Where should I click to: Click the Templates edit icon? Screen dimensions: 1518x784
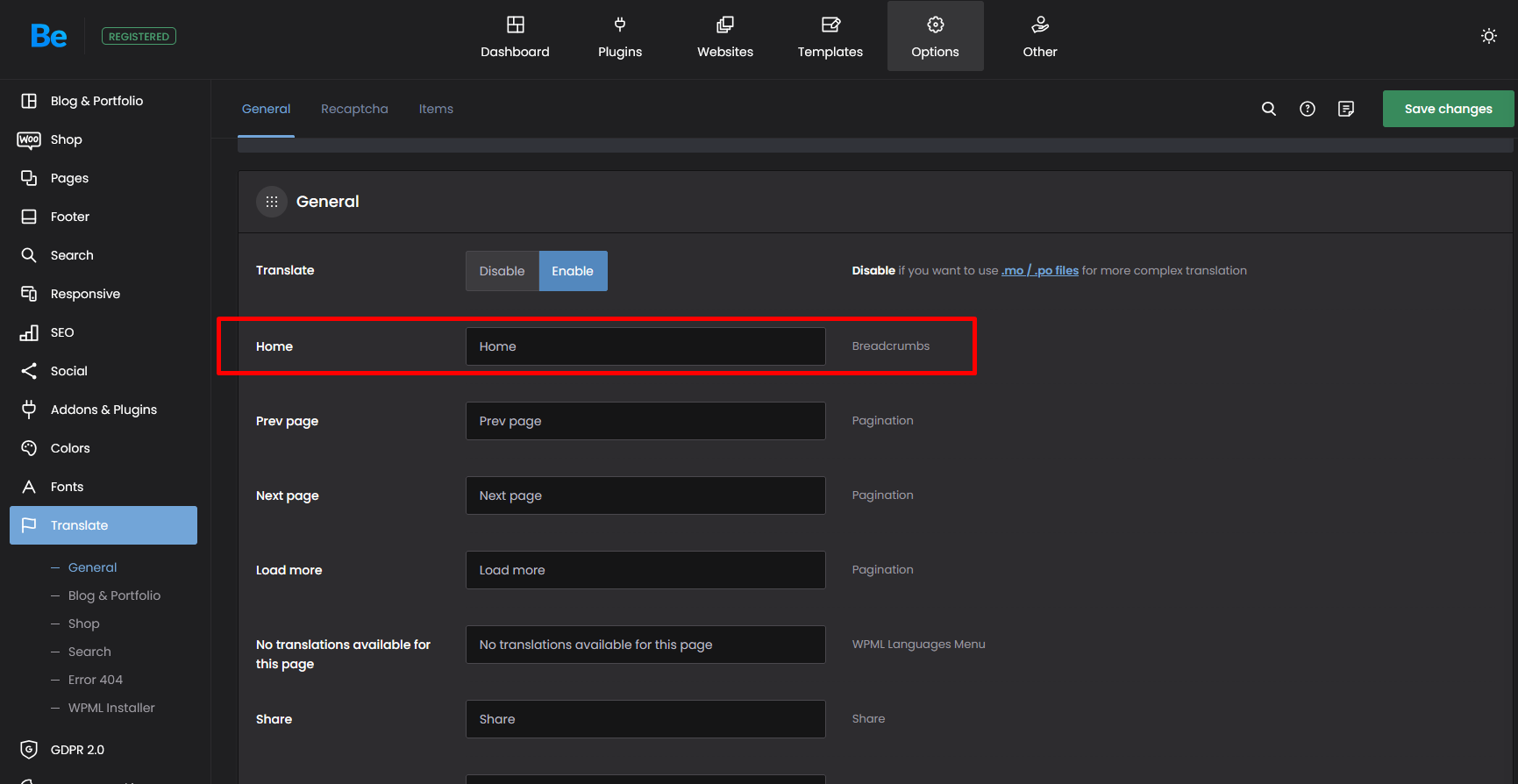[x=830, y=25]
